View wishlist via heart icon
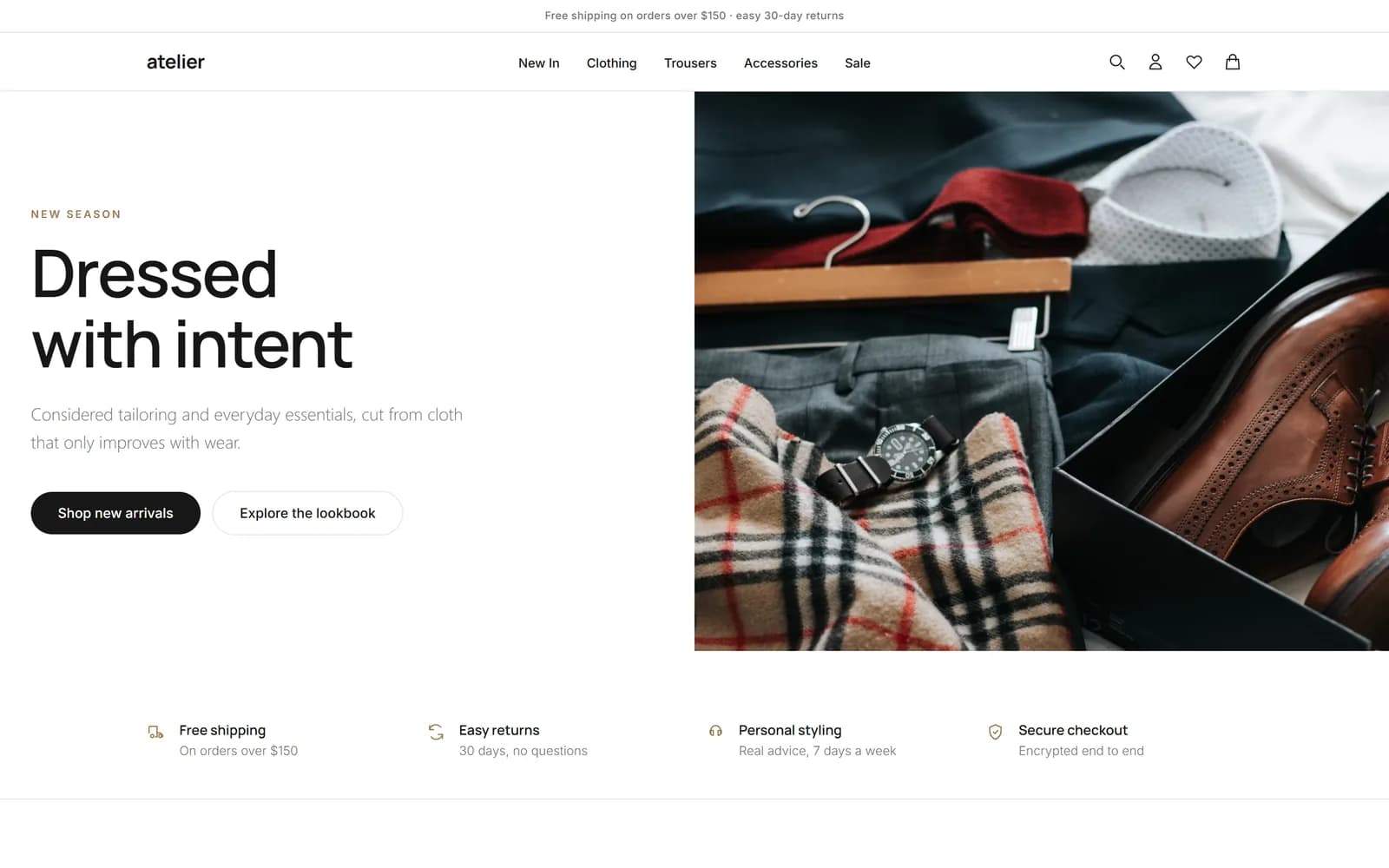 pos(1194,62)
